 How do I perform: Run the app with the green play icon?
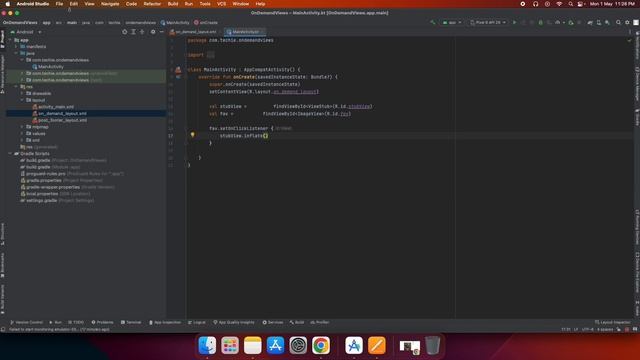514,22
